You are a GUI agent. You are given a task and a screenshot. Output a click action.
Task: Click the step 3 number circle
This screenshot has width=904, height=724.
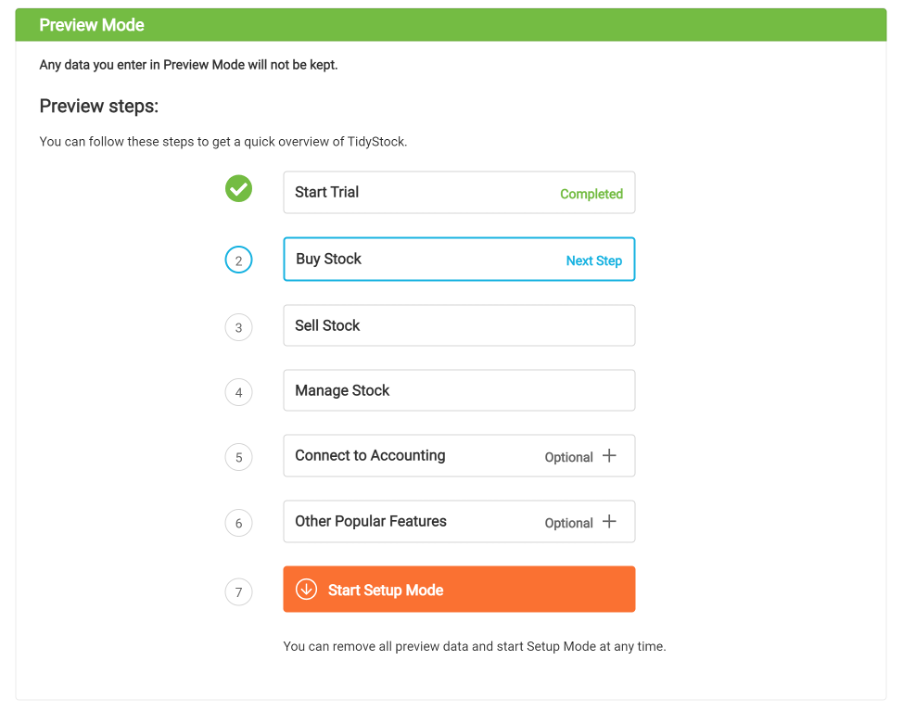(239, 327)
